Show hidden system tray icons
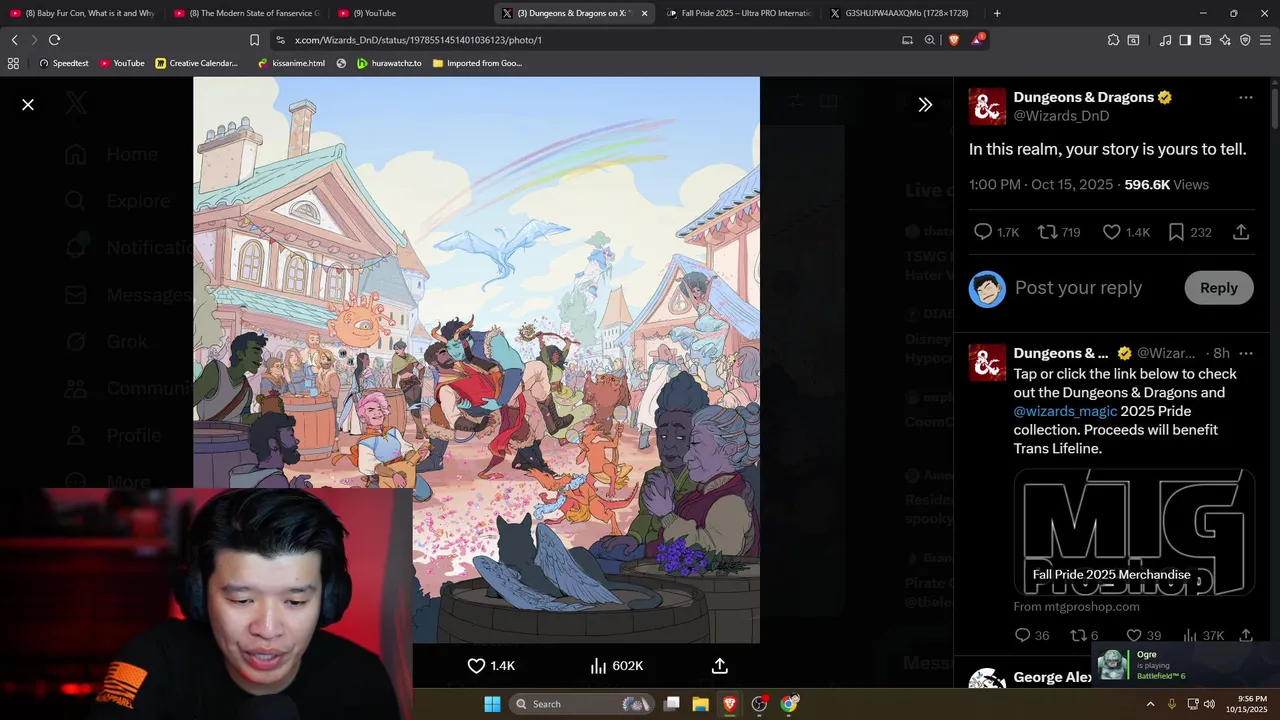This screenshot has width=1280, height=720. (x=1149, y=704)
